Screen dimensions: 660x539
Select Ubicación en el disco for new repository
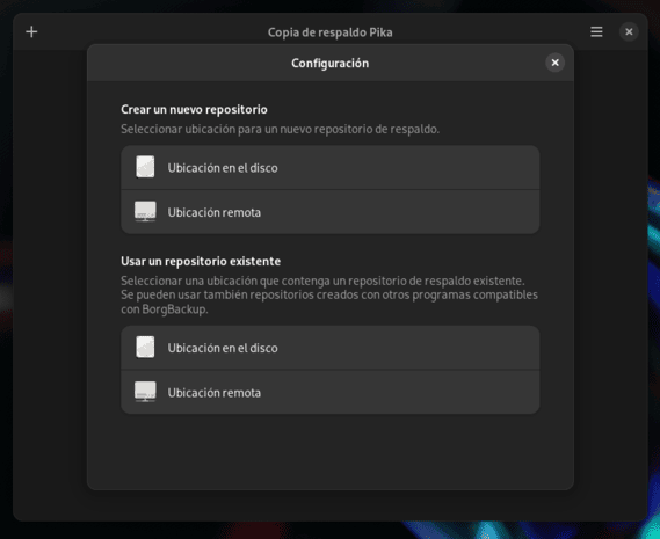point(330,168)
